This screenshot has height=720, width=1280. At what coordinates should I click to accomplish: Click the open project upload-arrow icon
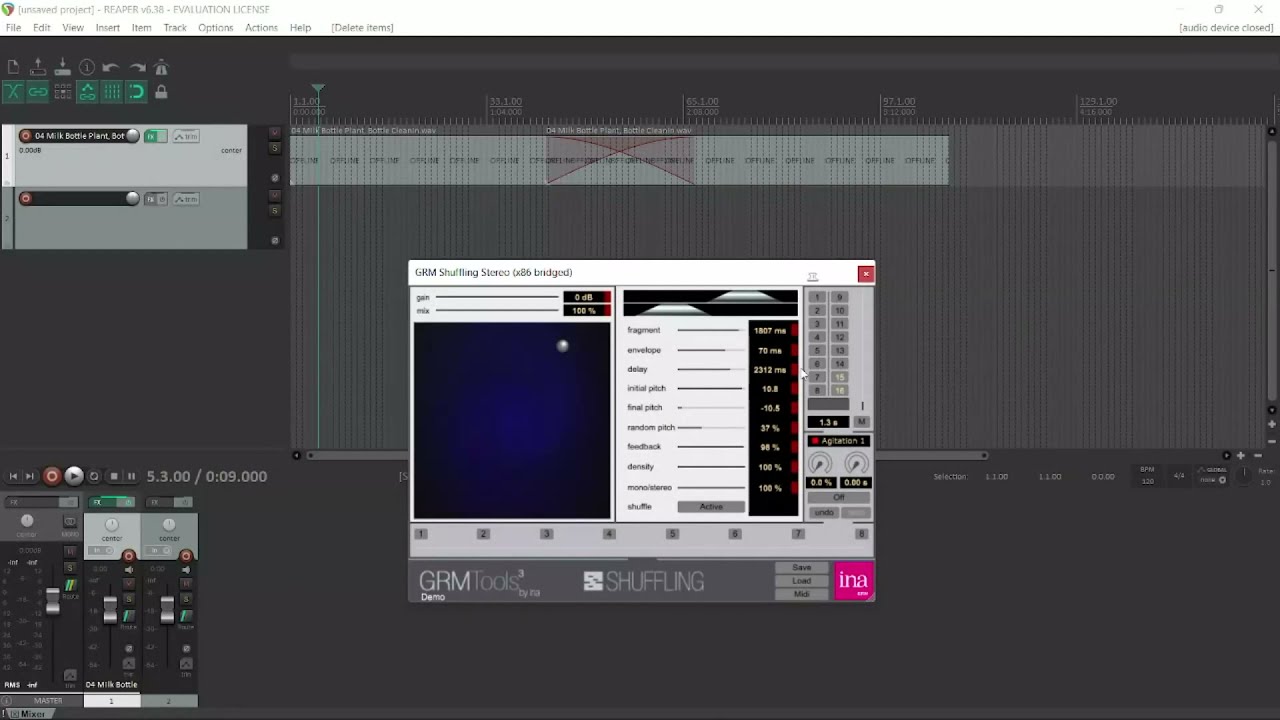[38, 68]
